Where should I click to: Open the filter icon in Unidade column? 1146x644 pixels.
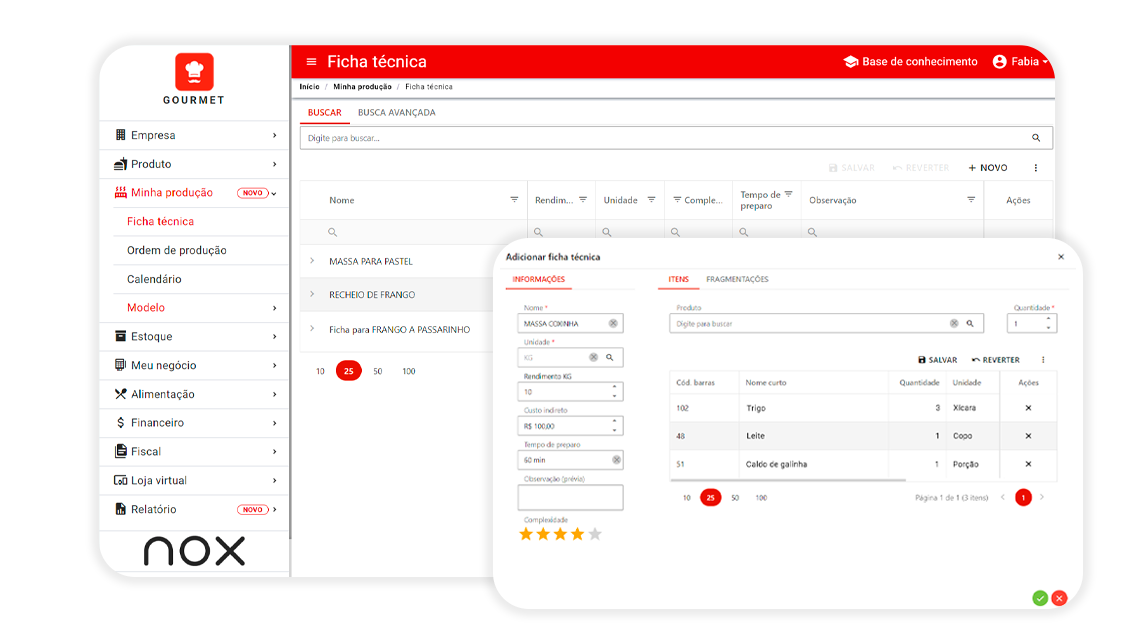[651, 200]
